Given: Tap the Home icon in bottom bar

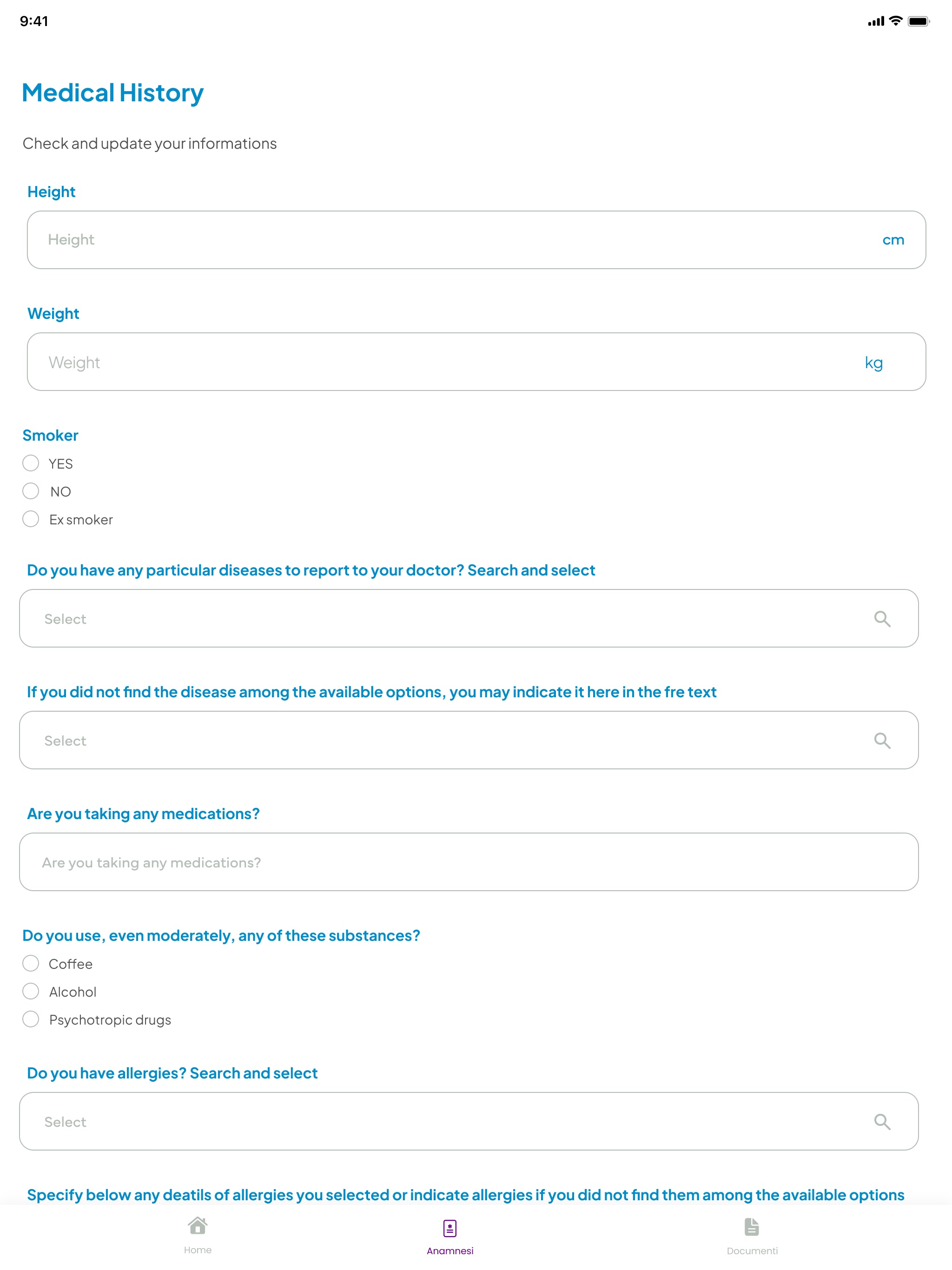Looking at the screenshot, I should point(198,1226).
